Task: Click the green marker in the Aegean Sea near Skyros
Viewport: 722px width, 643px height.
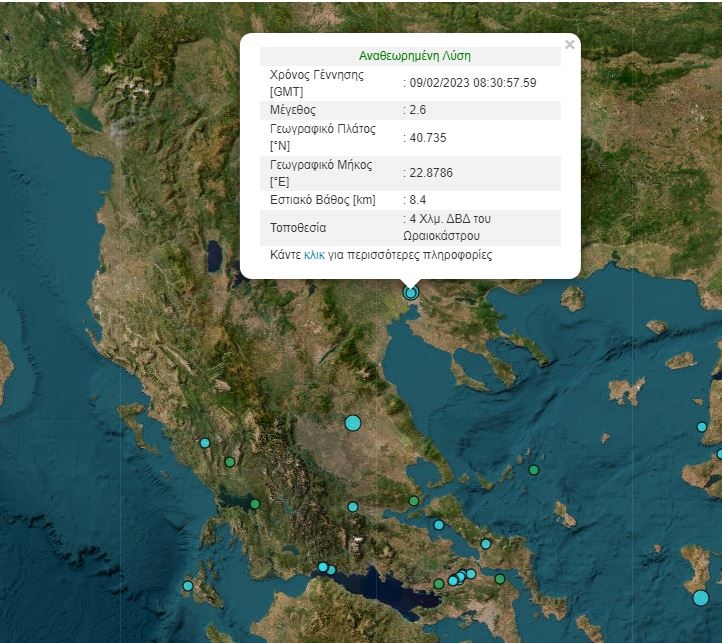Action: point(534,470)
